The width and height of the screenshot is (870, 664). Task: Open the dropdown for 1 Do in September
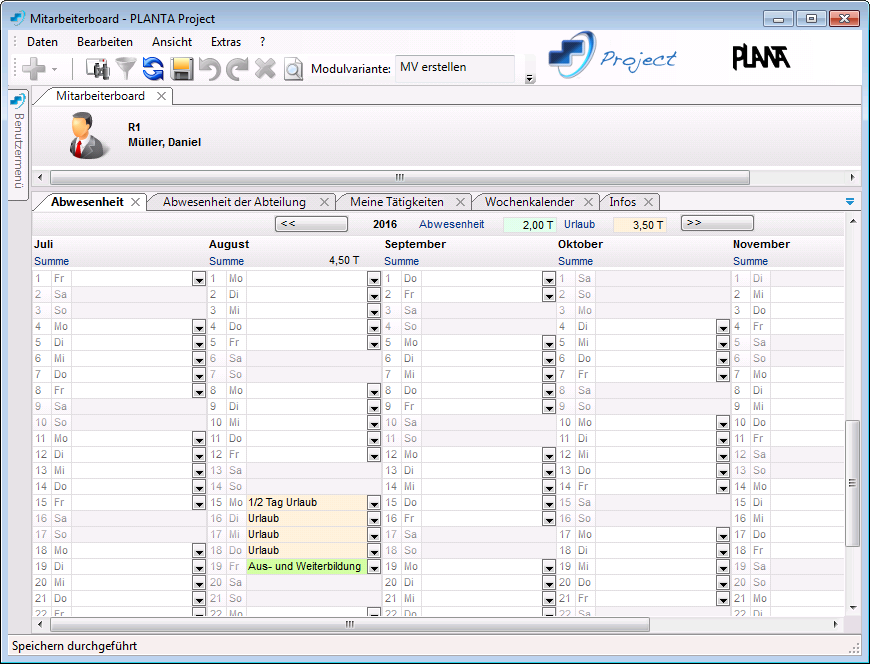[549, 279]
